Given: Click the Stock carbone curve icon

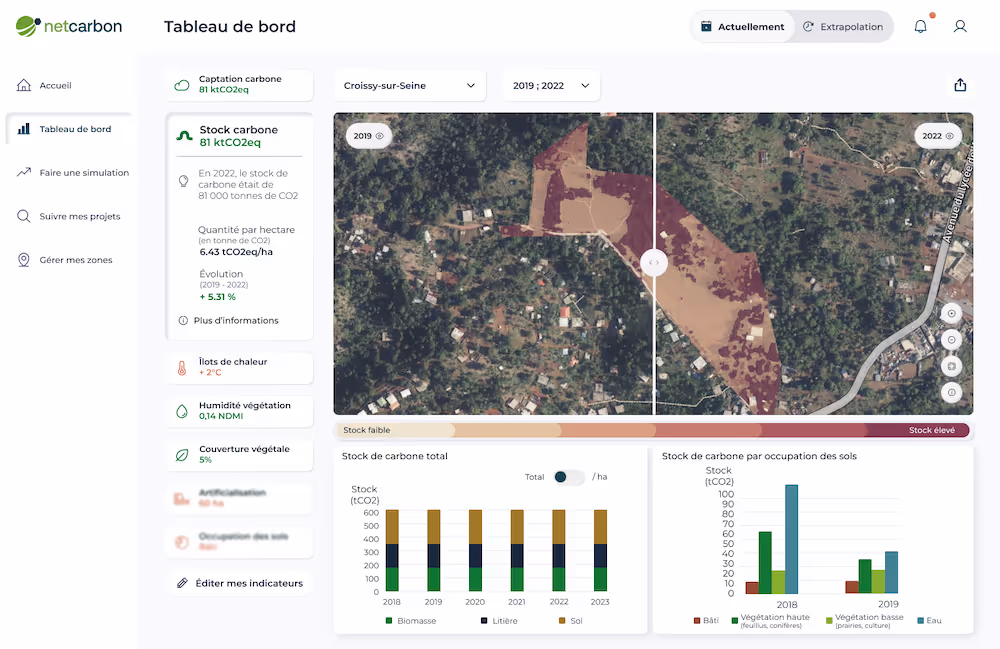Looking at the screenshot, I should click(x=184, y=136).
